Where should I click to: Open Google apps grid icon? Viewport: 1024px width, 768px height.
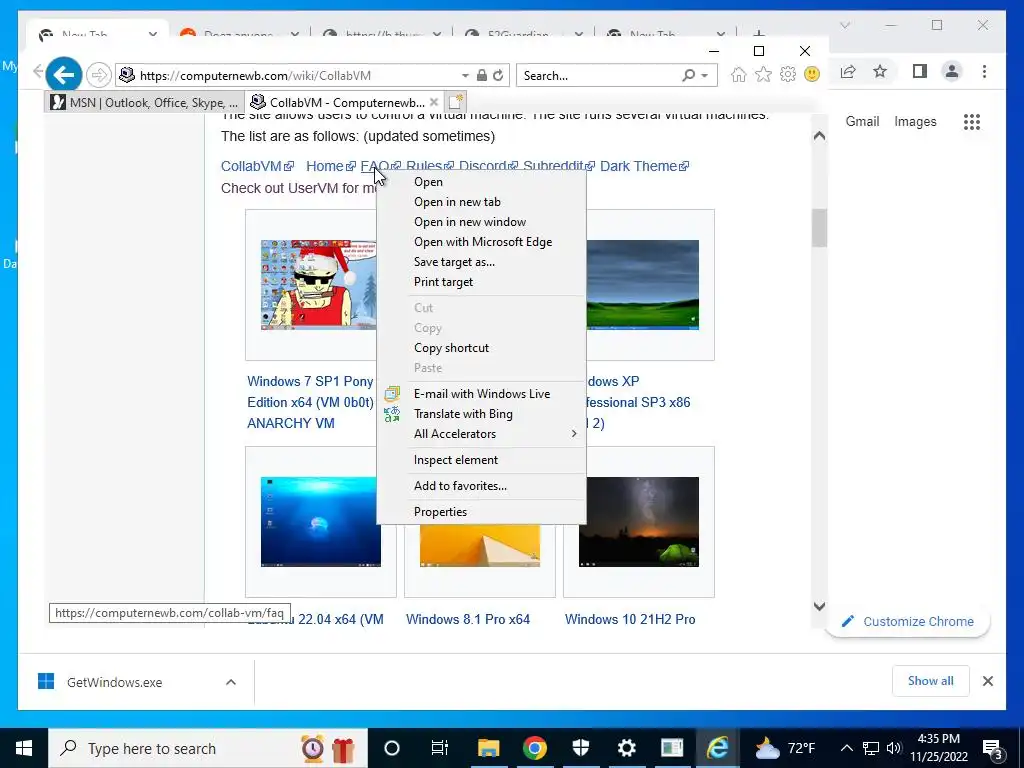[972, 121]
